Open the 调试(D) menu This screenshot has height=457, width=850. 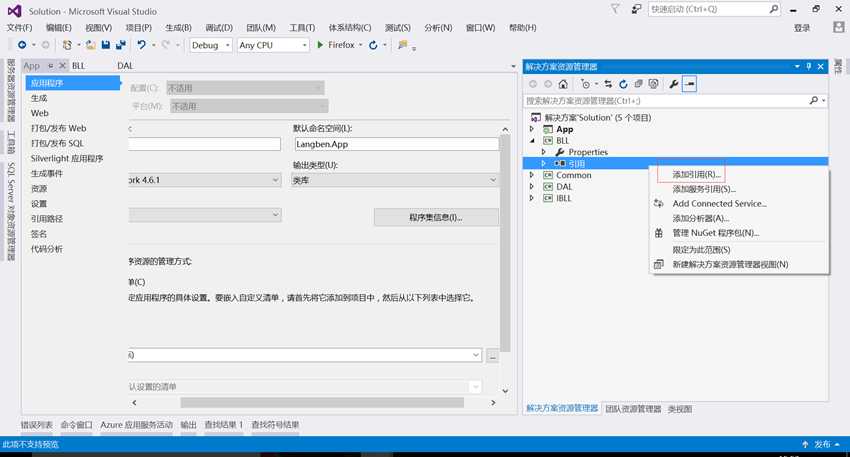coord(219,27)
